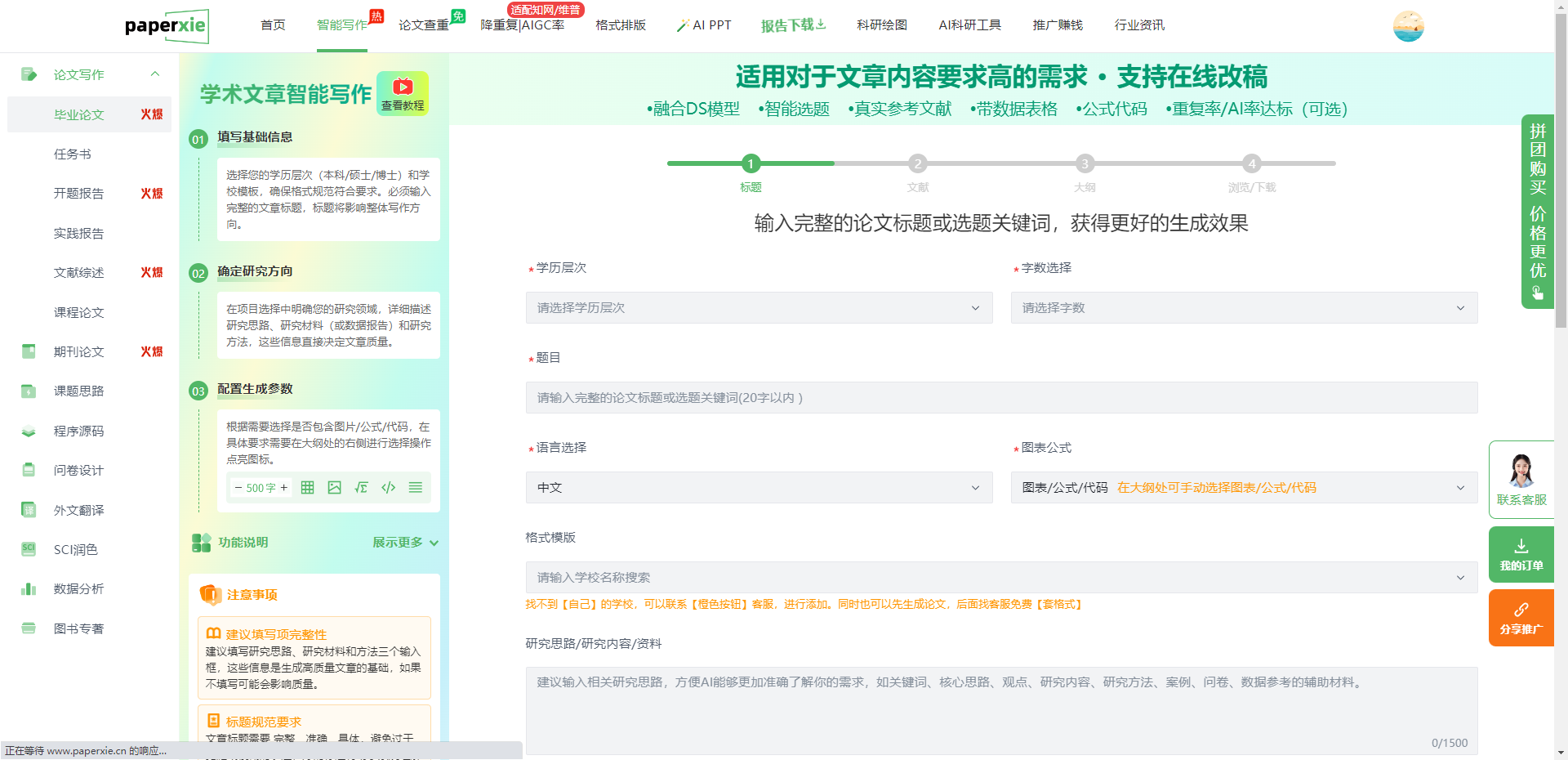Increase word count with plus stepper
The width and height of the screenshot is (1568, 760).
point(284,488)
